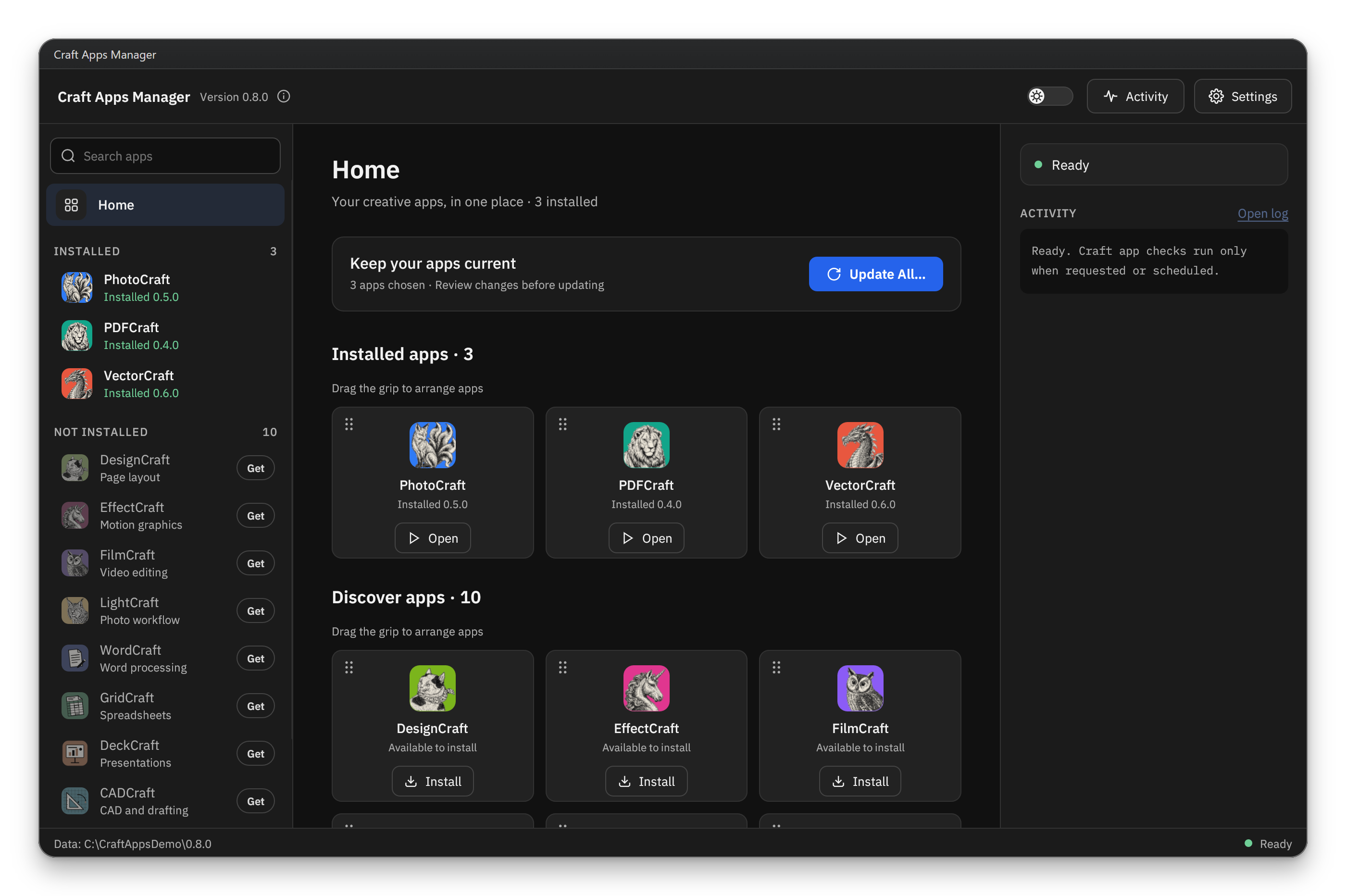Click into the Search apps field
Viewport: 1346px width, 896px height.
pyautogui.click(x=165, y=156)
